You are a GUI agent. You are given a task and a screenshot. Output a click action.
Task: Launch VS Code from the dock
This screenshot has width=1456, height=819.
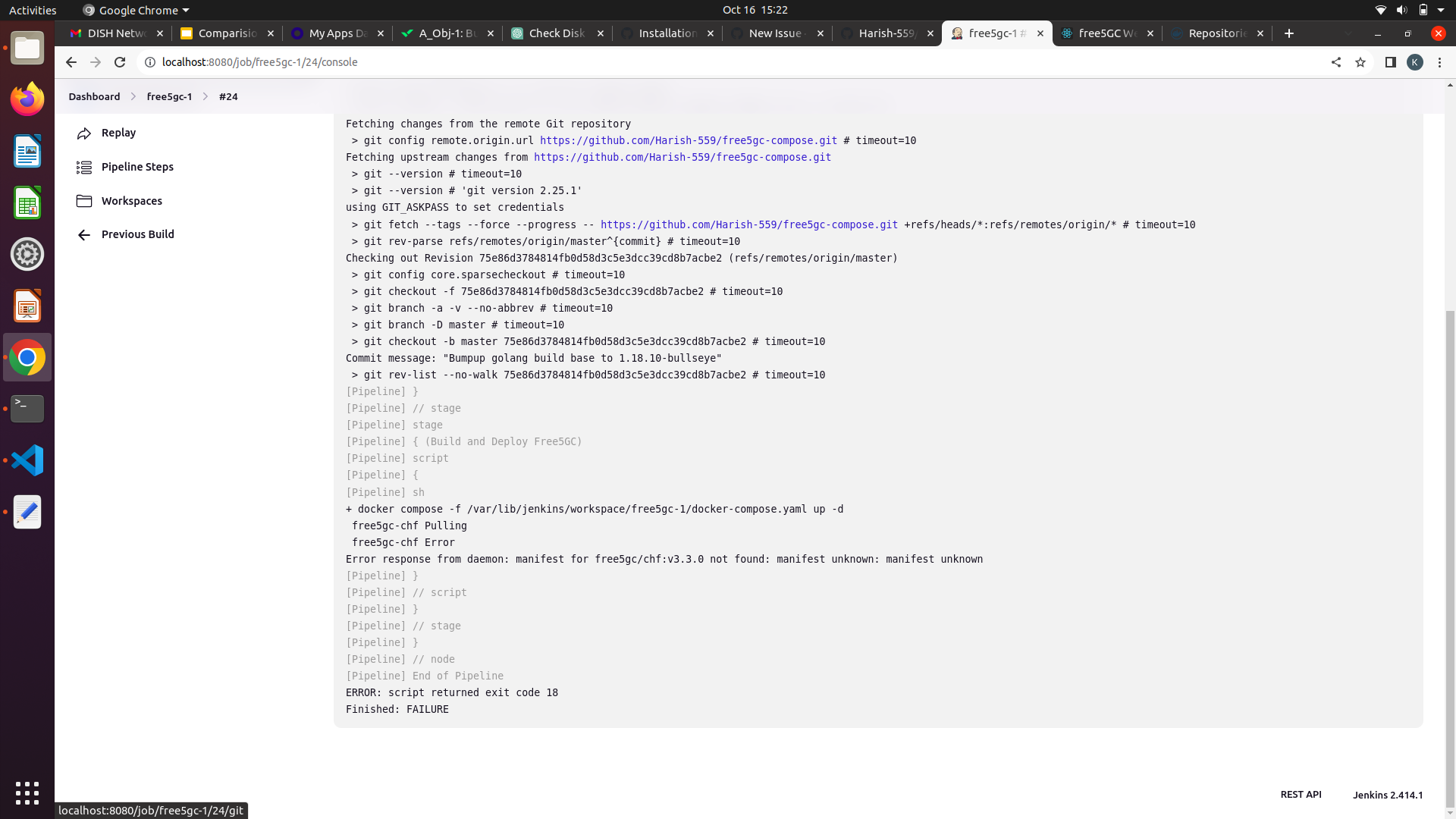(x=27, y=460)
